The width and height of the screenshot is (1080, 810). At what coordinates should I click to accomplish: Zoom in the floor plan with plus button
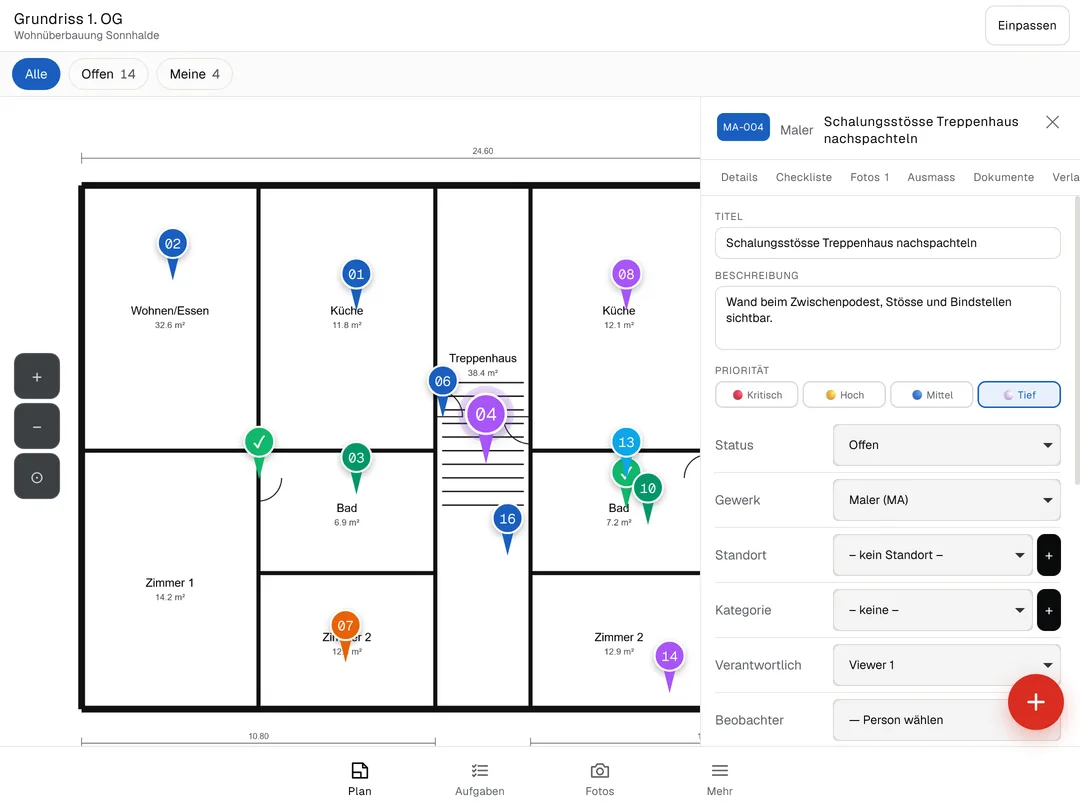point(37,376)
